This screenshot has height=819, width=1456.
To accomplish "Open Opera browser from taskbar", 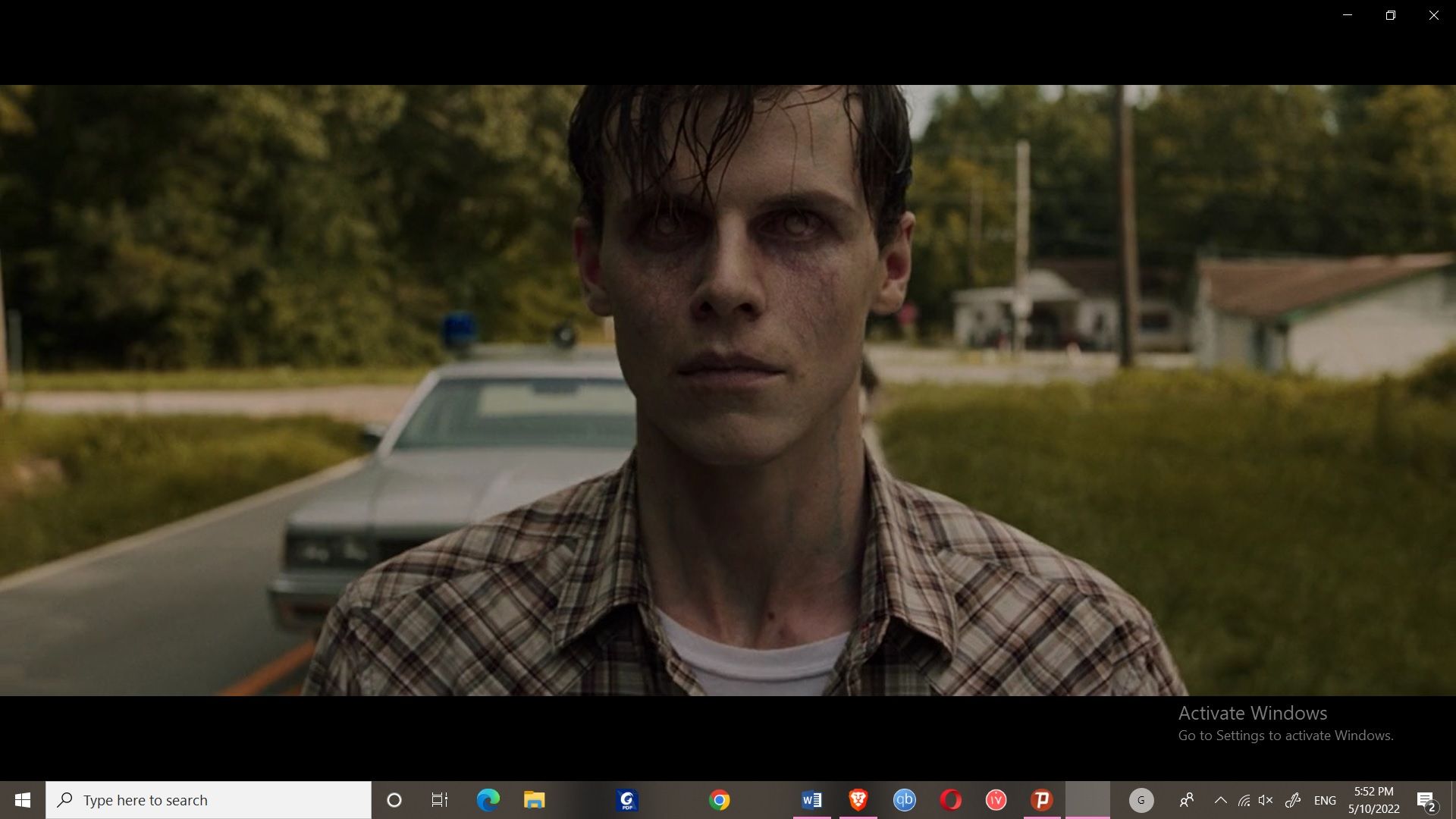I will [x=950, y=800].
